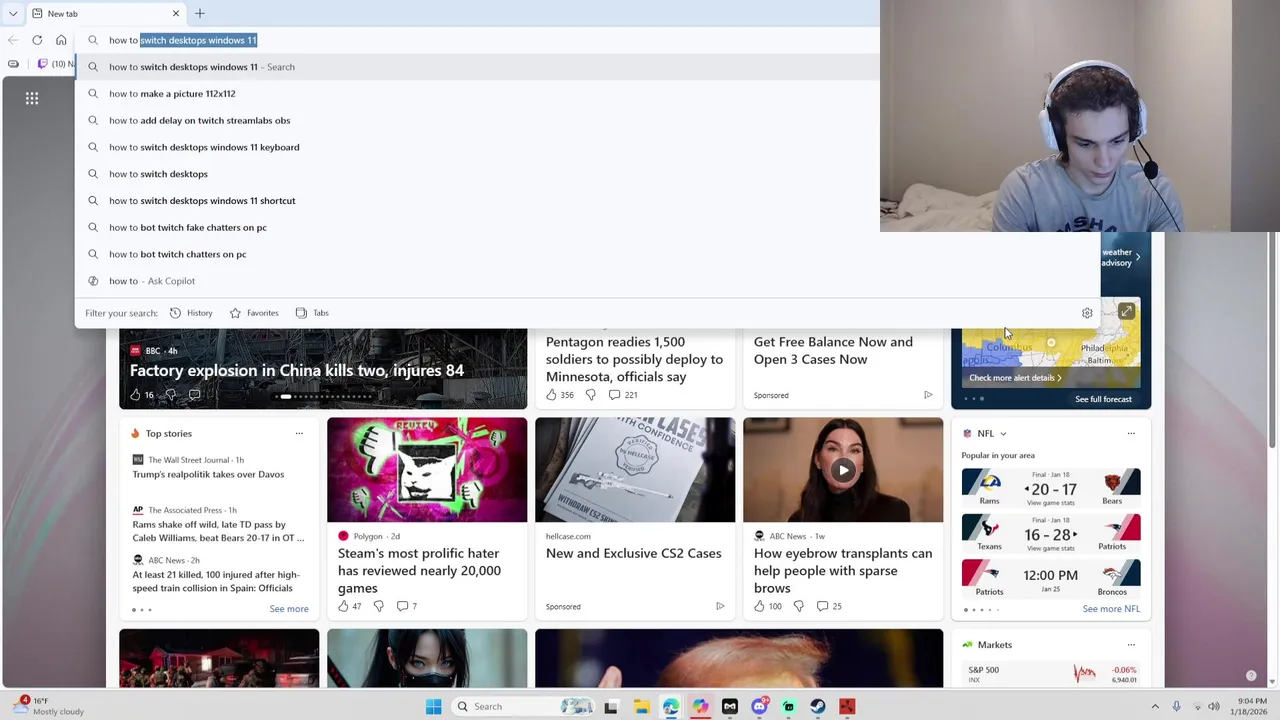Open a new browser tab with plus
1280x720 pixels.
200,13
